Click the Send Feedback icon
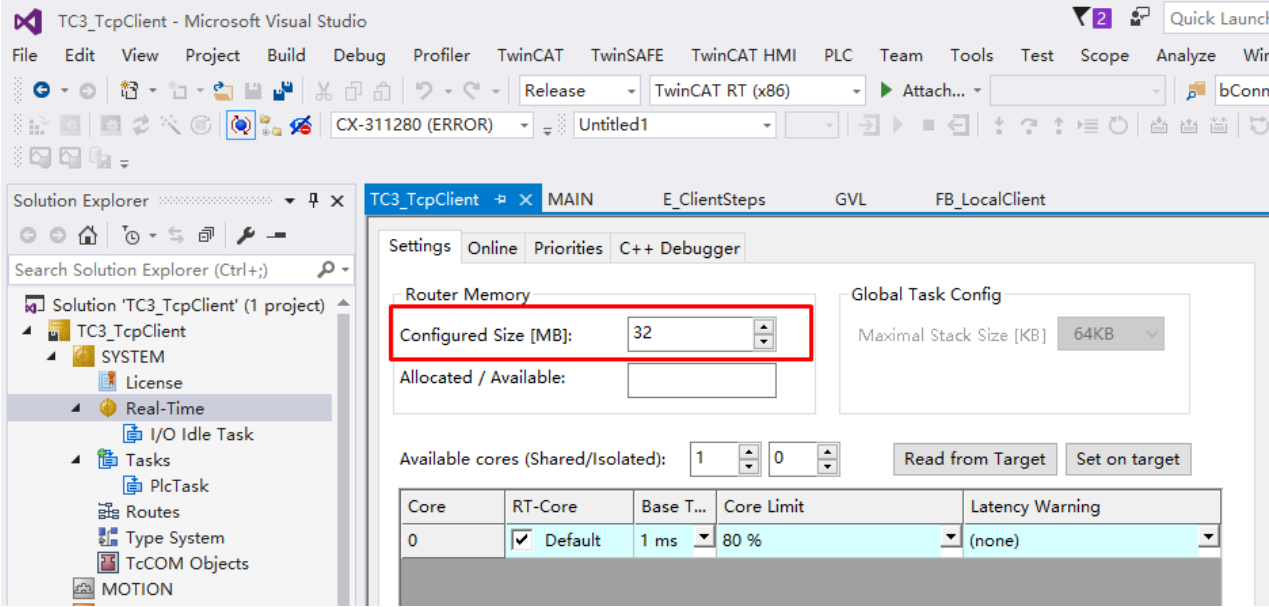This screenshot has width=1269, height=607. pyautogui.click(x=1140, y=18)
